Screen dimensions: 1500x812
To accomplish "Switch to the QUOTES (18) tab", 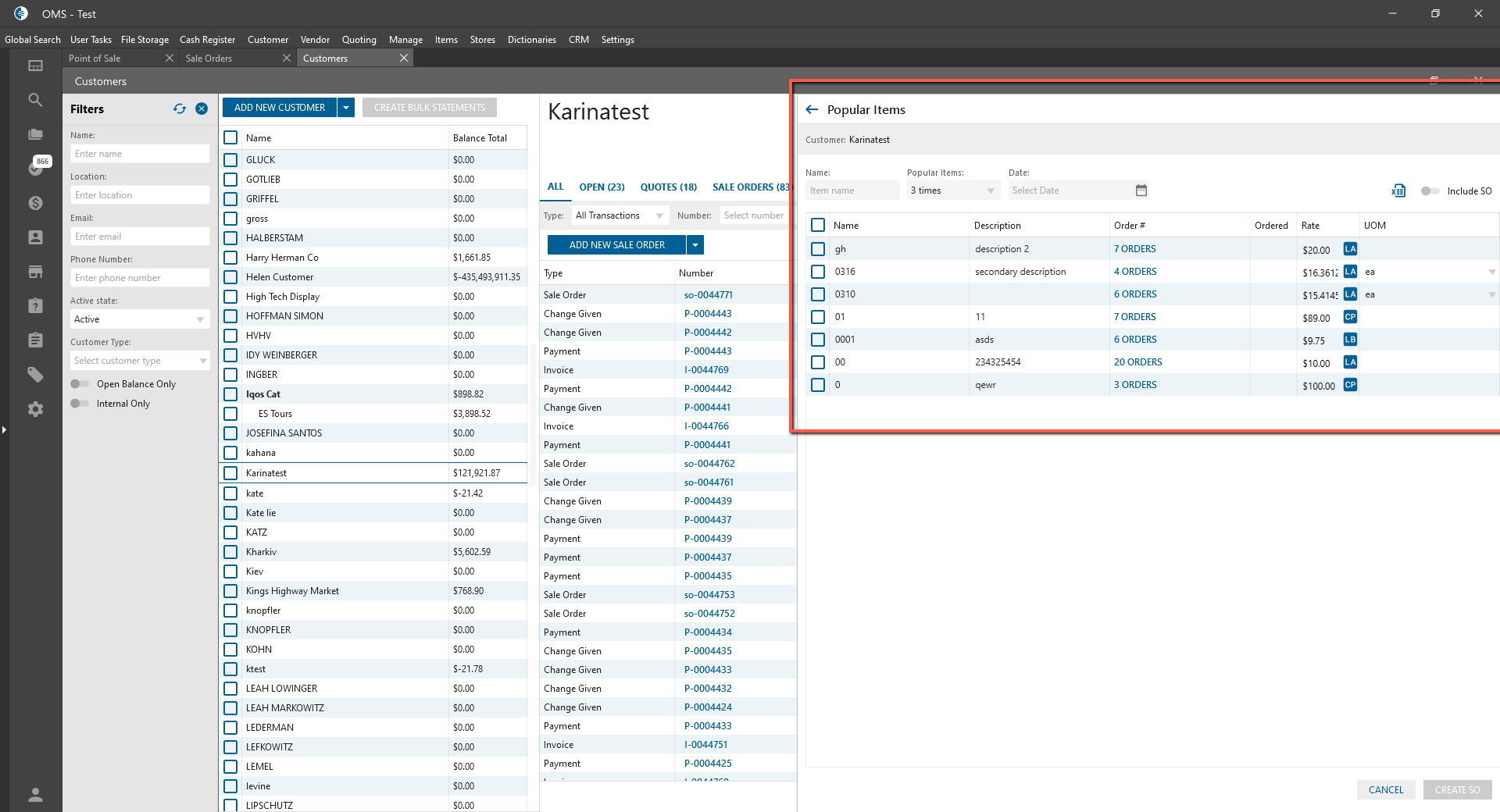I will click(668, 187).
